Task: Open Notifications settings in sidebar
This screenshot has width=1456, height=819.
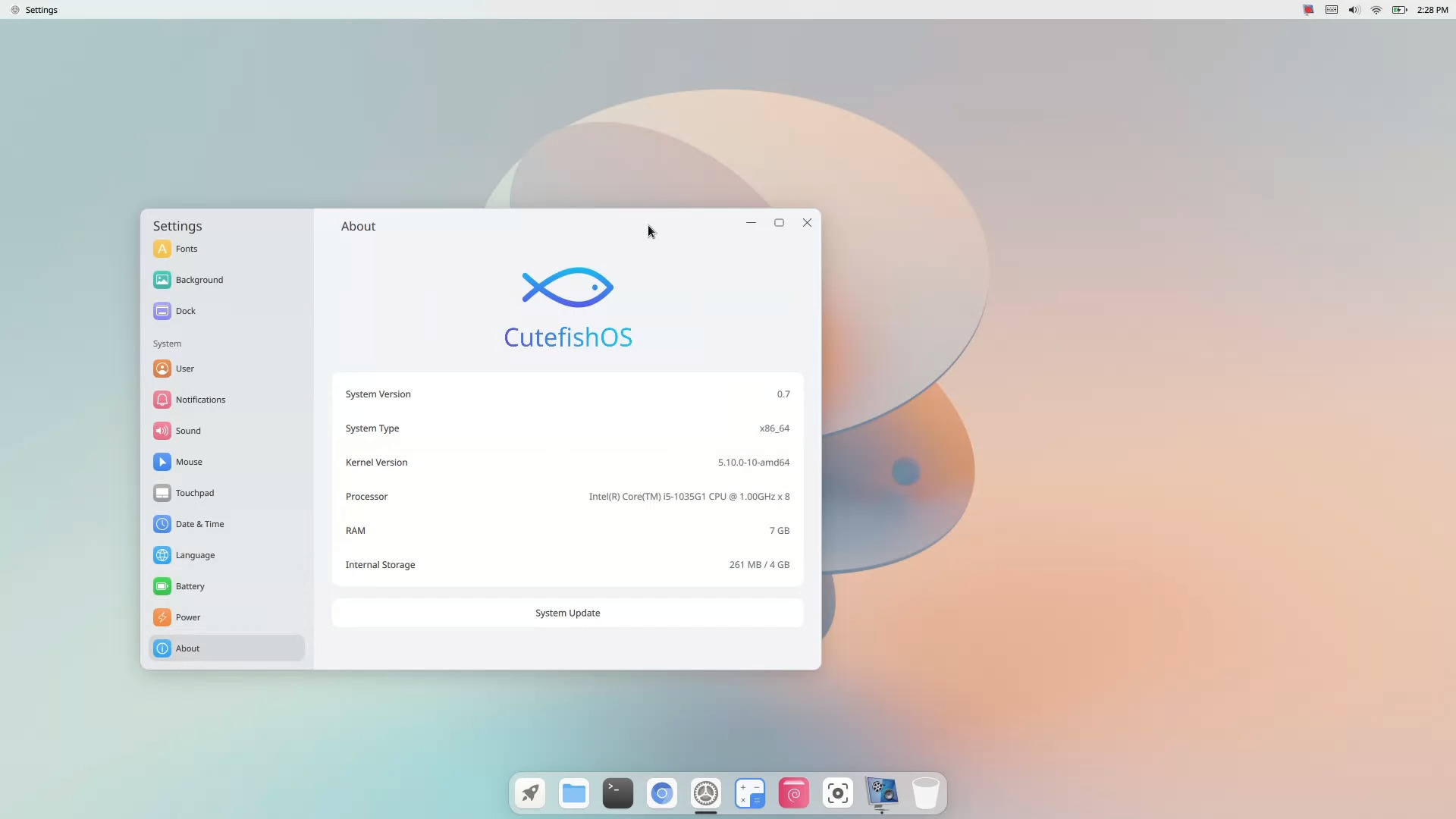Action: click(x=227, y=400)
